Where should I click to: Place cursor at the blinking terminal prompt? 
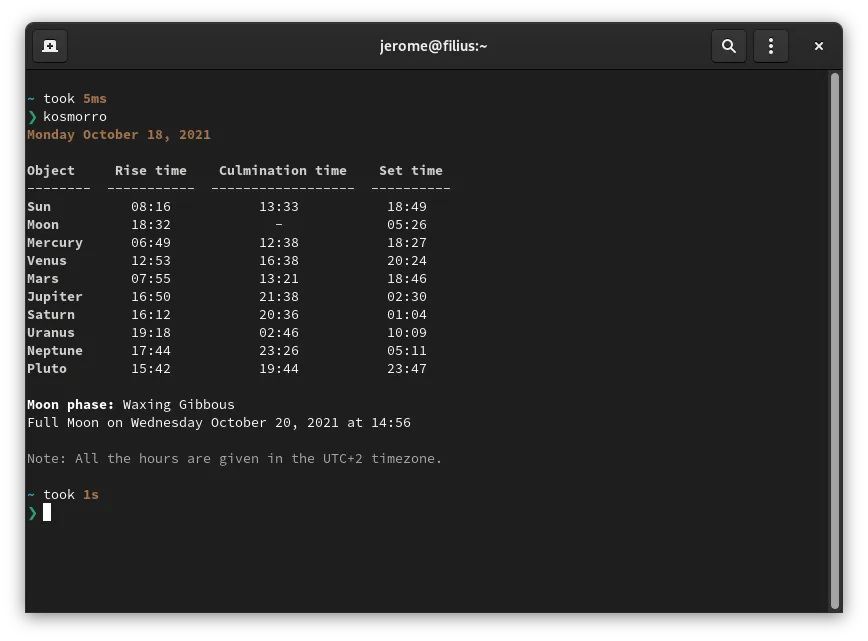coord(45,512)
